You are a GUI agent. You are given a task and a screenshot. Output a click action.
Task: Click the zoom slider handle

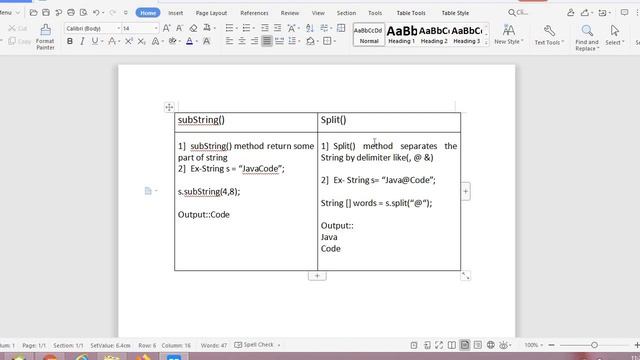pyautogui.click(x=594, y=345)
